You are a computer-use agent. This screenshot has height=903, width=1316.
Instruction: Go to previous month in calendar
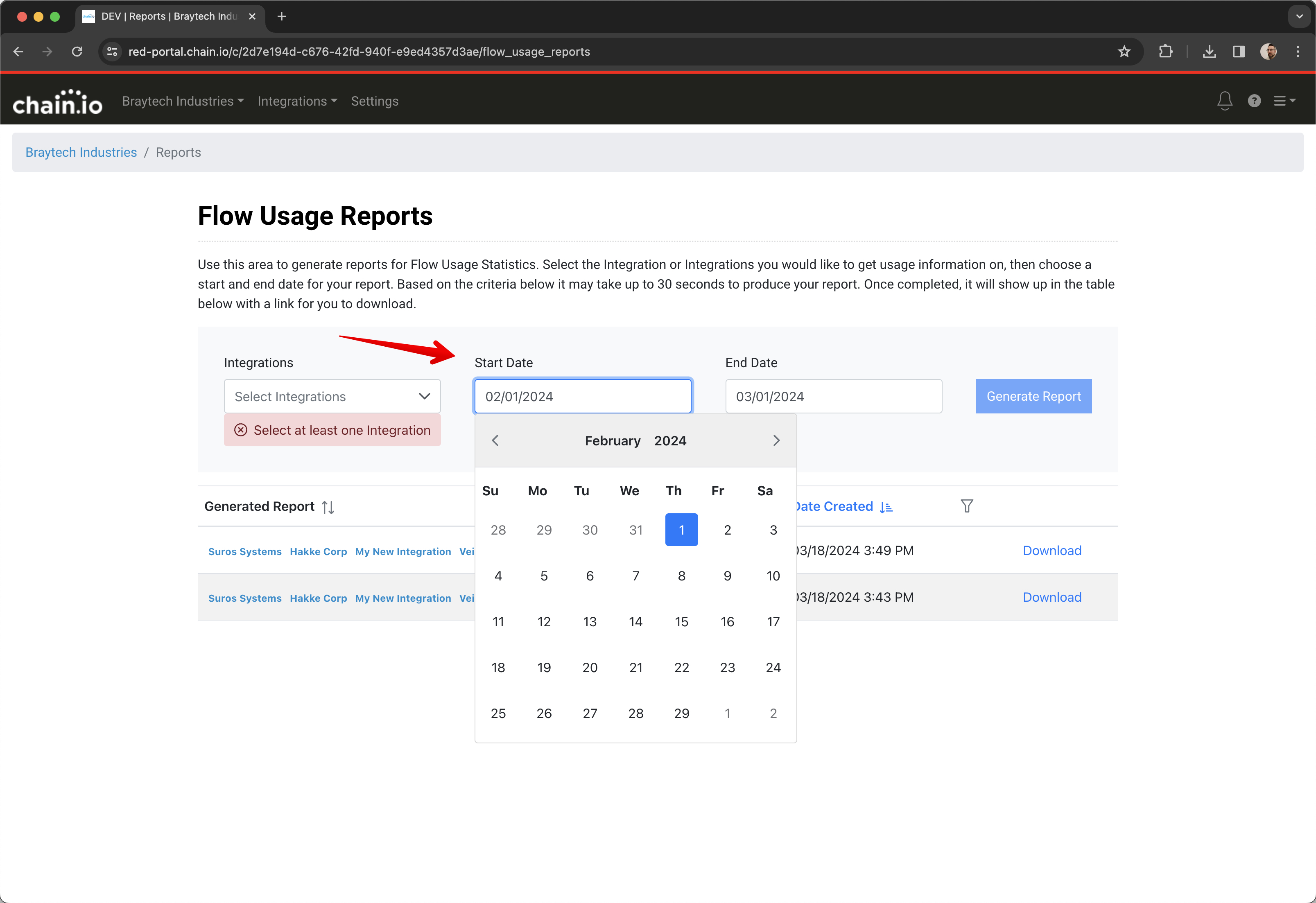pyautogui.click(x=495, y=440)
